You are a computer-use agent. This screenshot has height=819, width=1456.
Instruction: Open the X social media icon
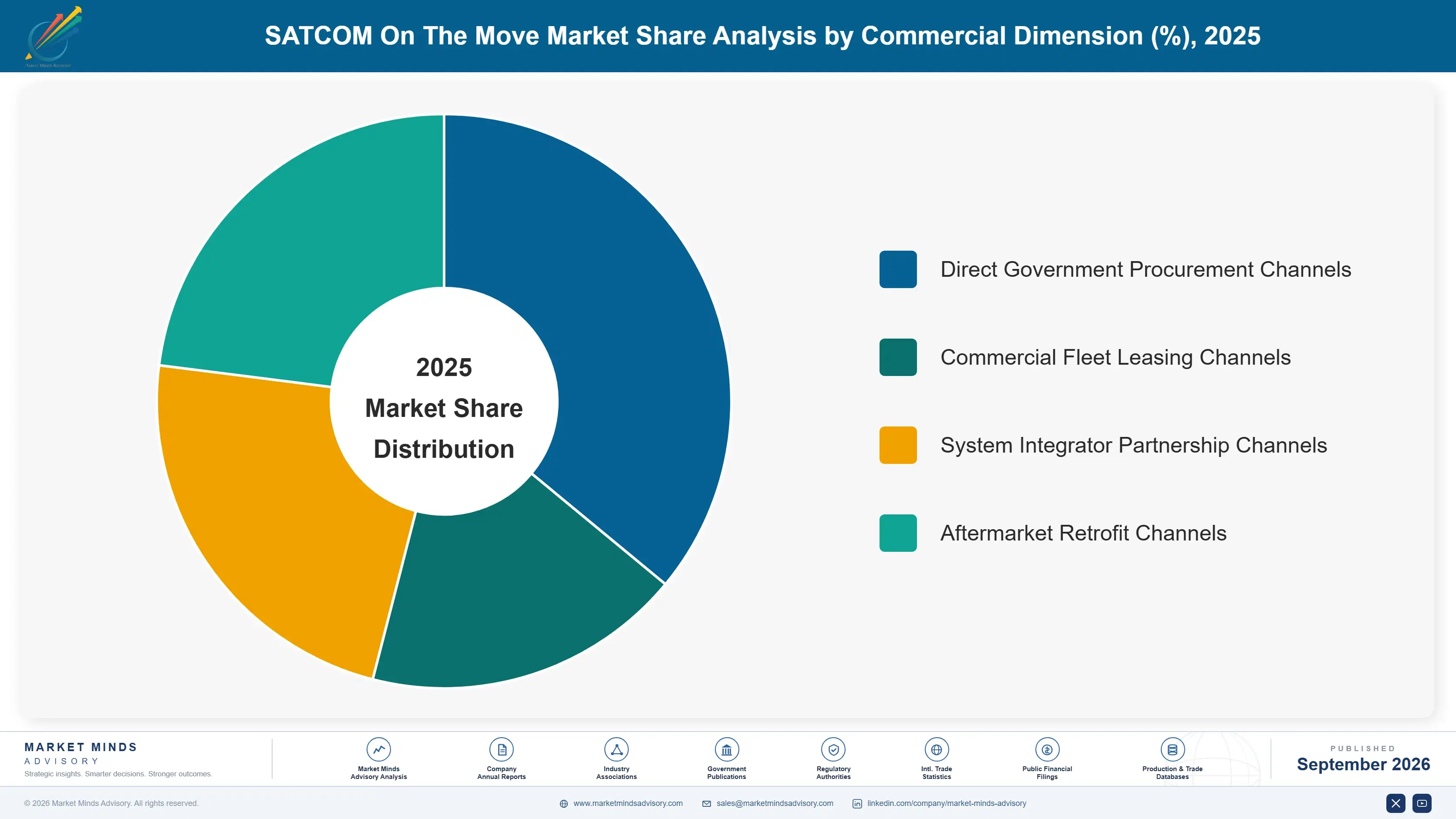[1395, 803]
